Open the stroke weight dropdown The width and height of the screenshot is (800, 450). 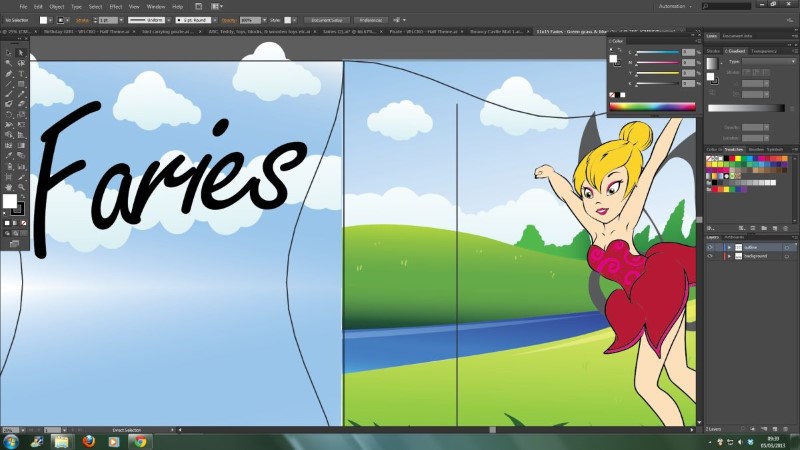coord(119,19)
